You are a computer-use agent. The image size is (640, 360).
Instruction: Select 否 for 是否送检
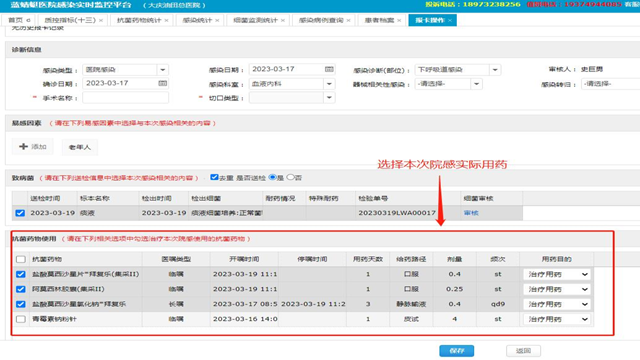290,177
